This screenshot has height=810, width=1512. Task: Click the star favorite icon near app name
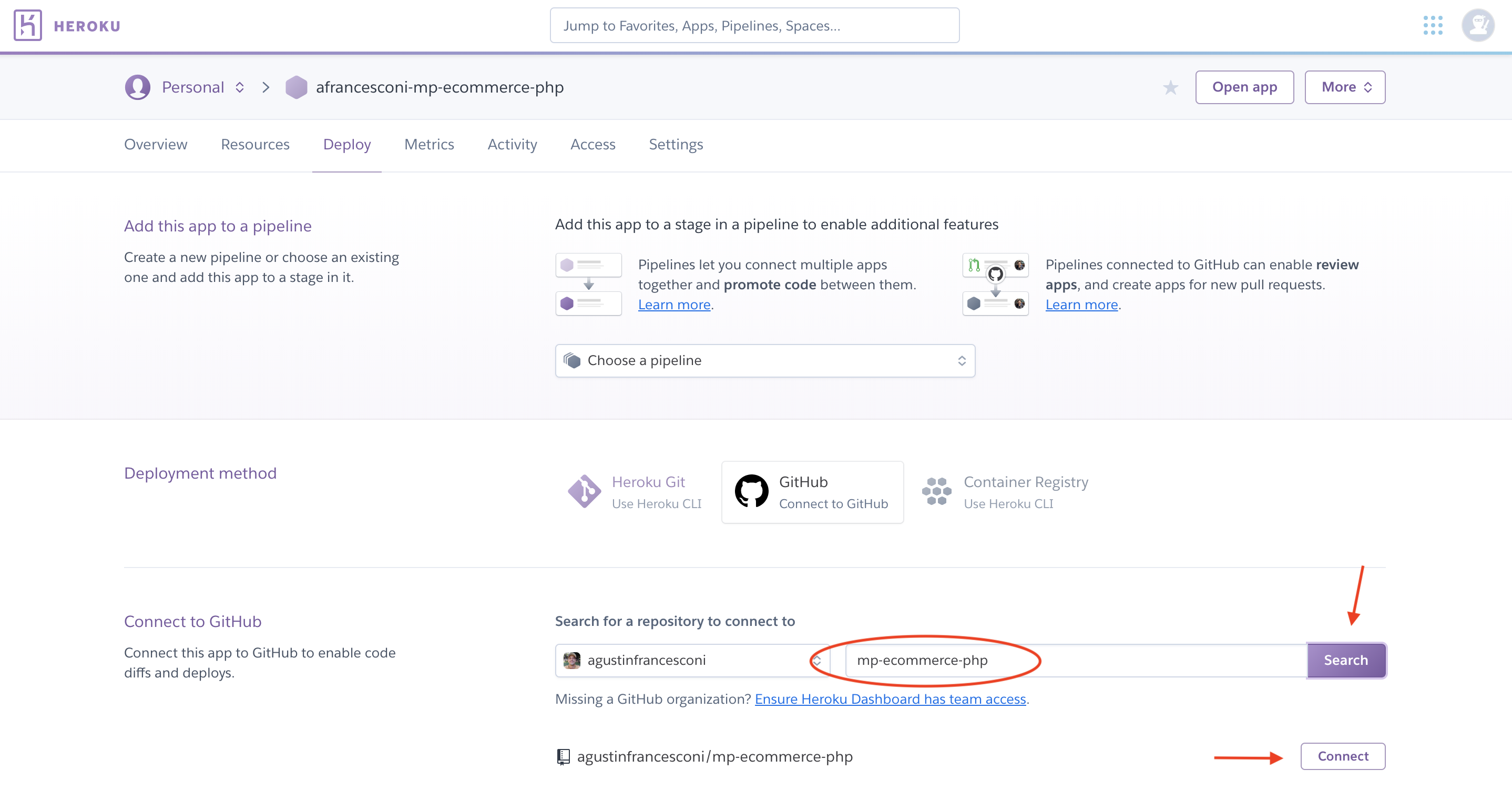(1172, 88)
